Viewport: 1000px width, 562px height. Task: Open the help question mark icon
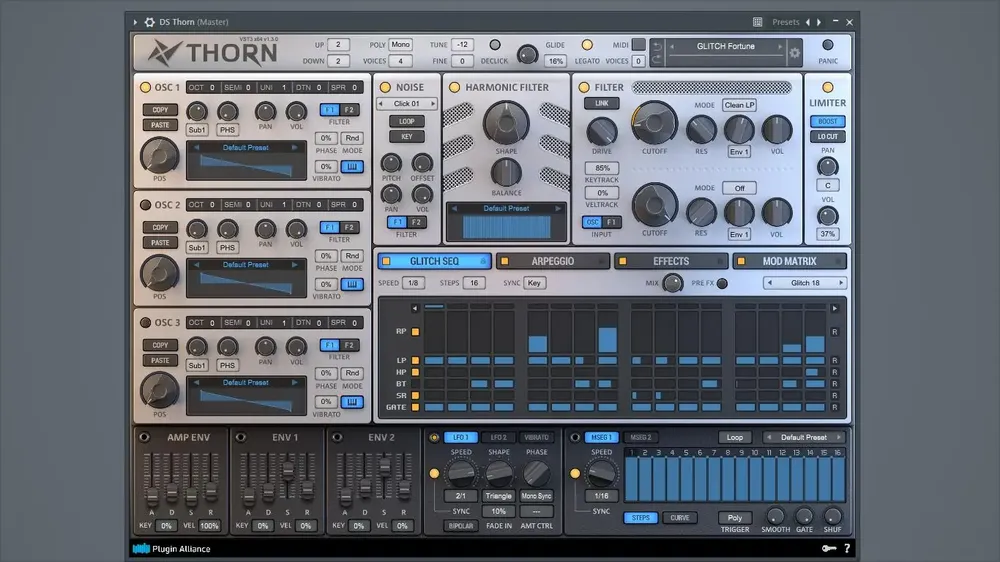(847, 549)
